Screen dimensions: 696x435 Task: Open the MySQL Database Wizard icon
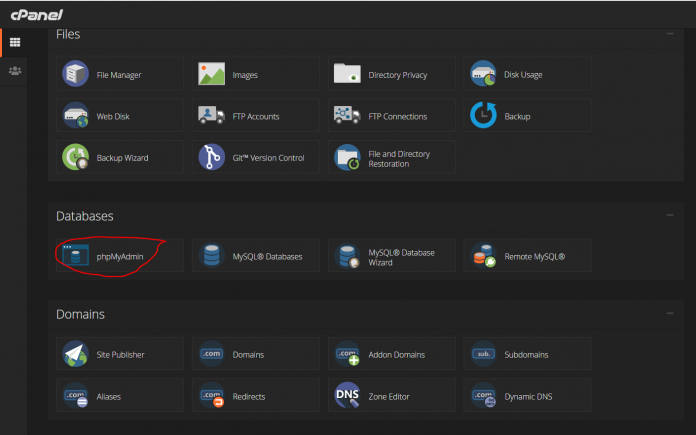[x=347, y=256]
